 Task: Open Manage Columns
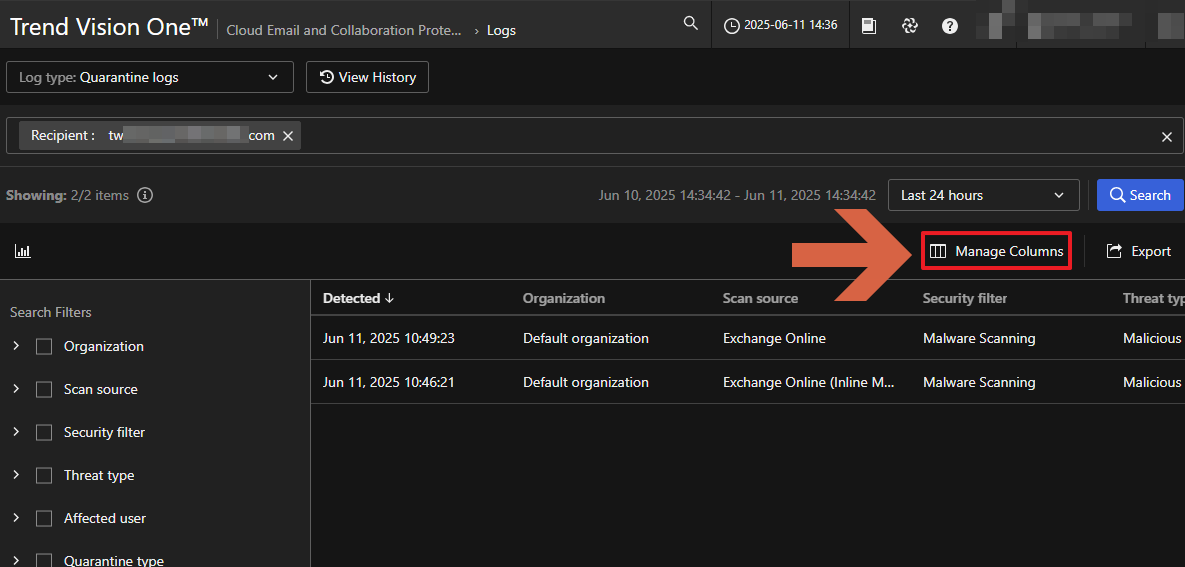[x=997, y=251]
